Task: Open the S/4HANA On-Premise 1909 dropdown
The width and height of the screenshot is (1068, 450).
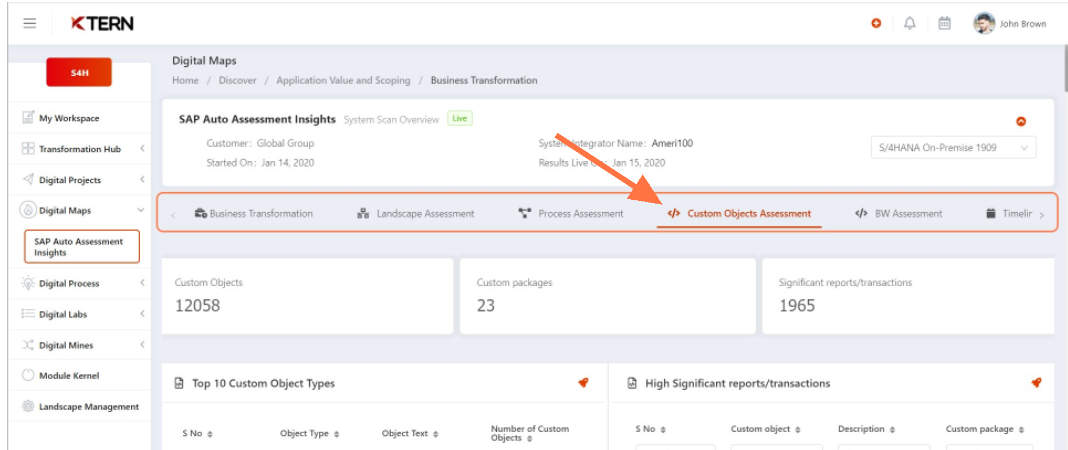Action: point(954,148)
